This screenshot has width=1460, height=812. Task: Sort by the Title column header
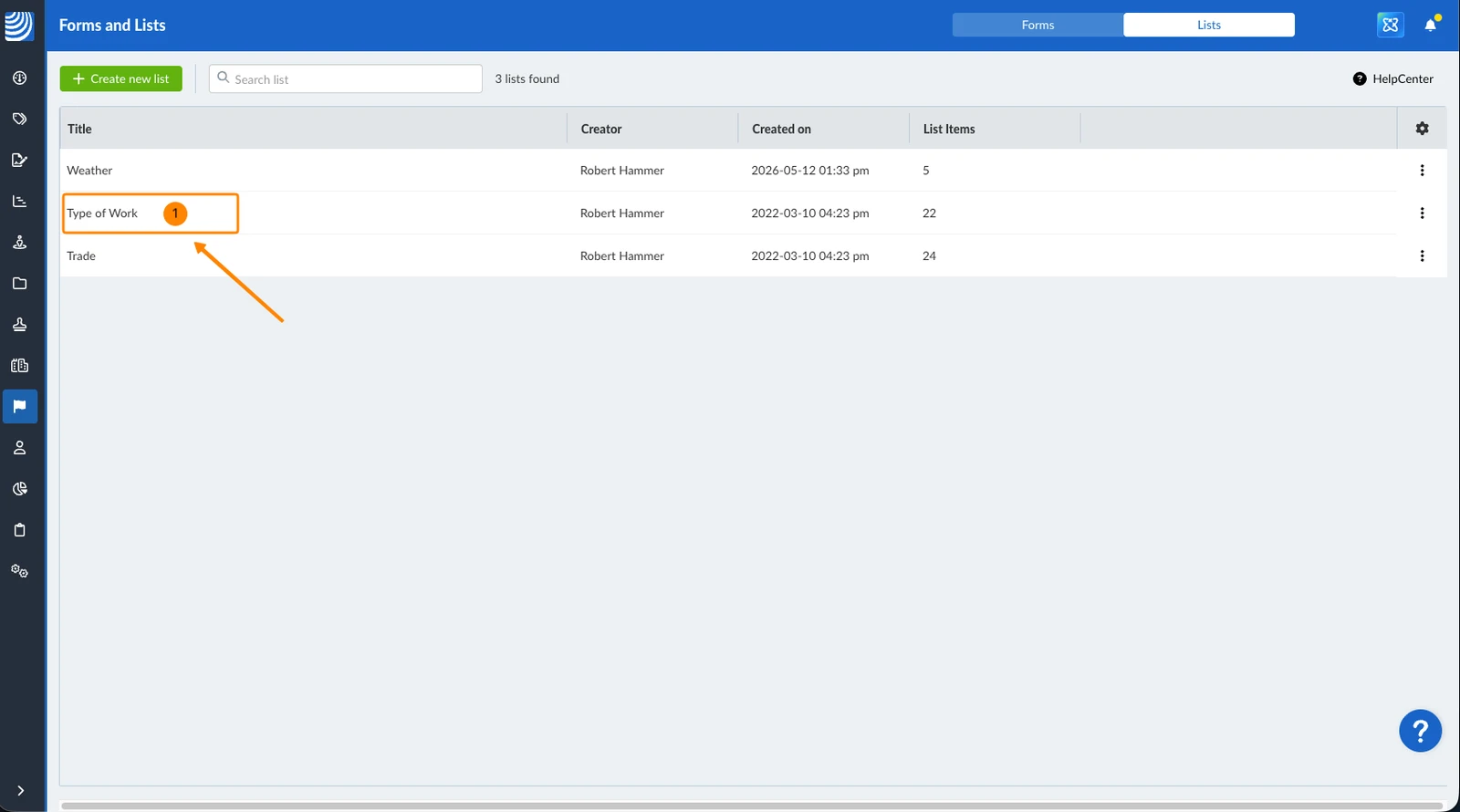click(79, 129)
